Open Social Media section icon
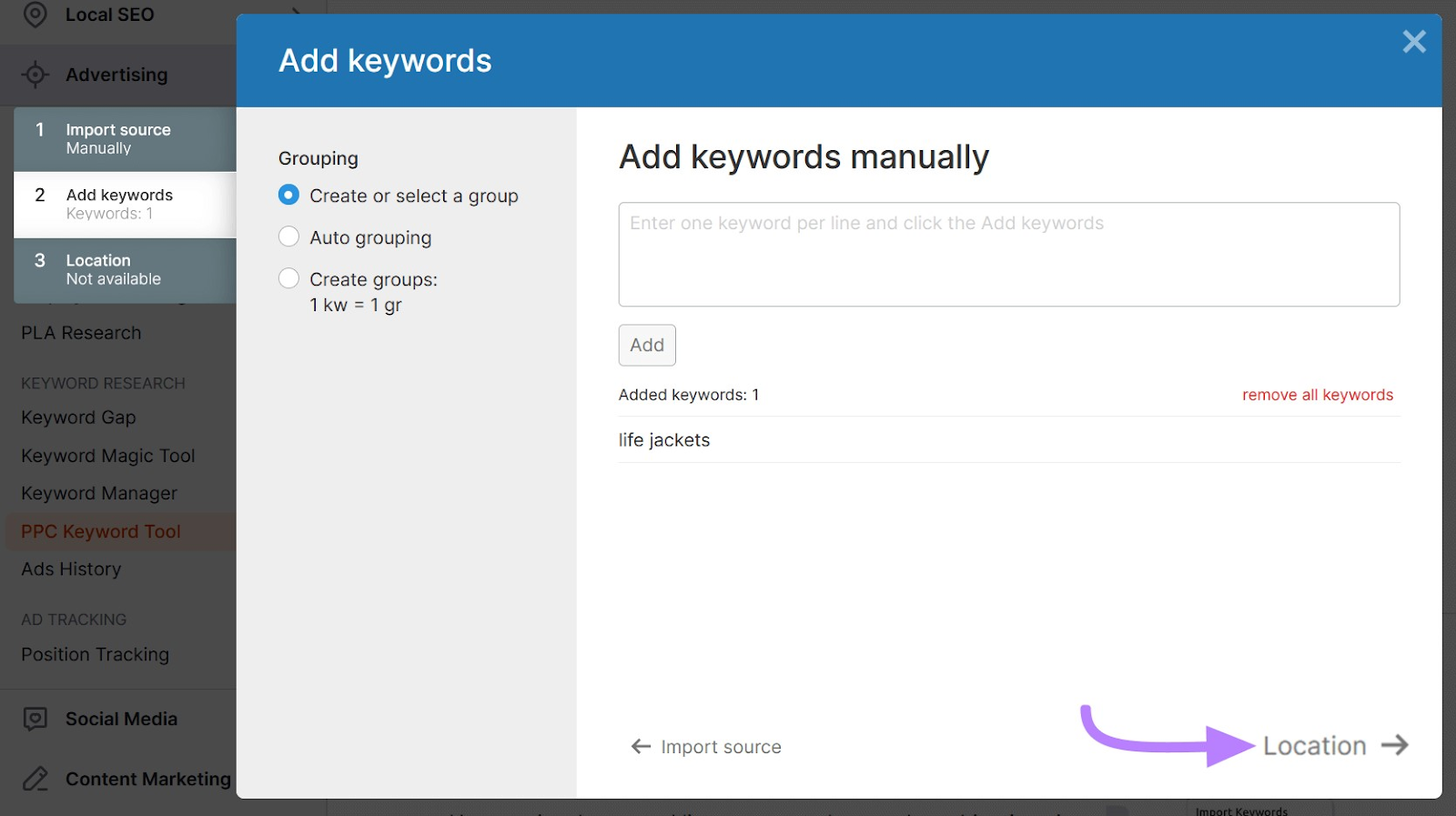The image size is (1456, 816). point(35,719)
